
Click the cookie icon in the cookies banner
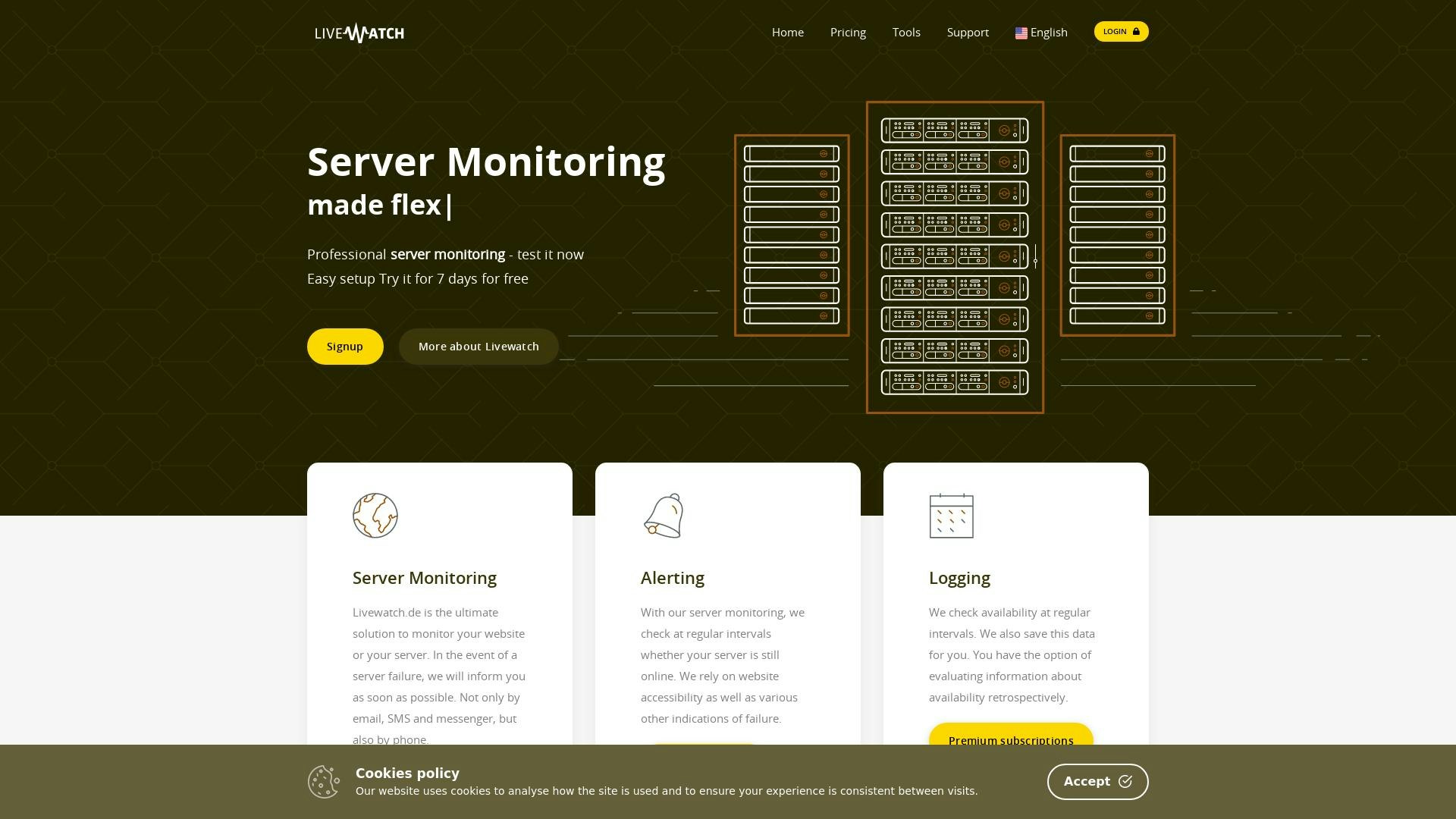point(324,781)
